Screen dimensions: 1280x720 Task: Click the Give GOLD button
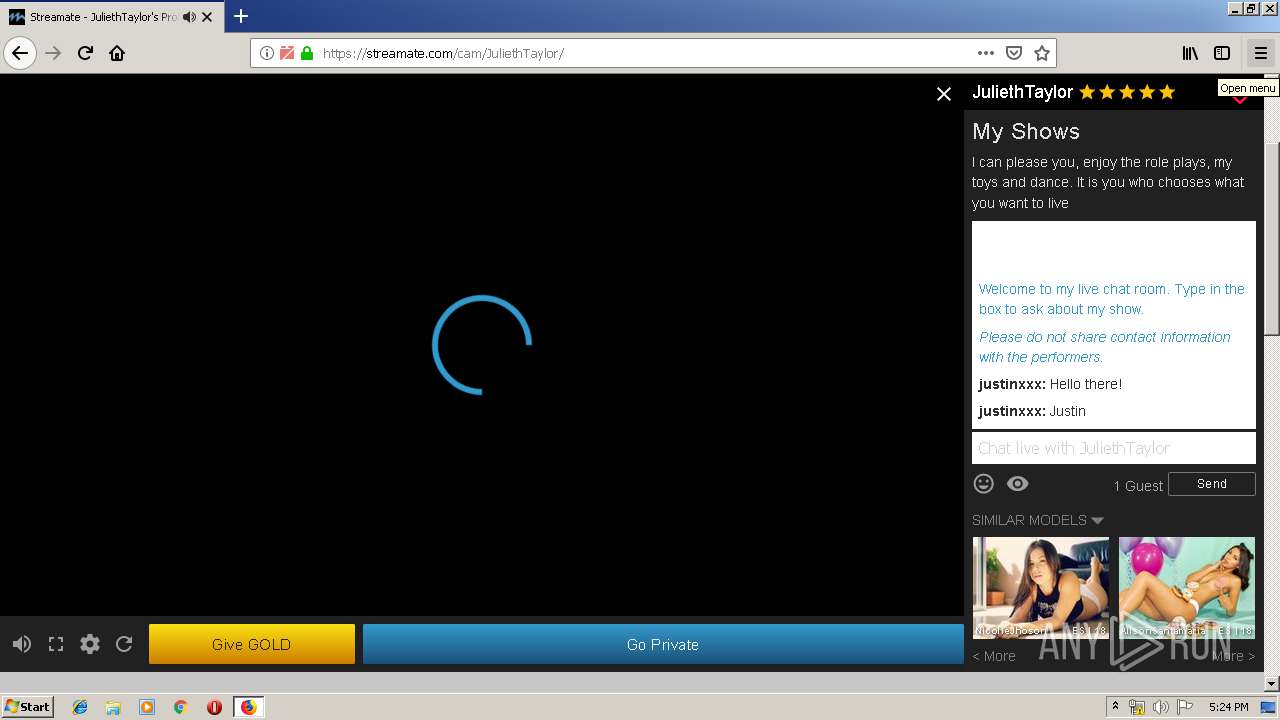(x=252, y=644)
